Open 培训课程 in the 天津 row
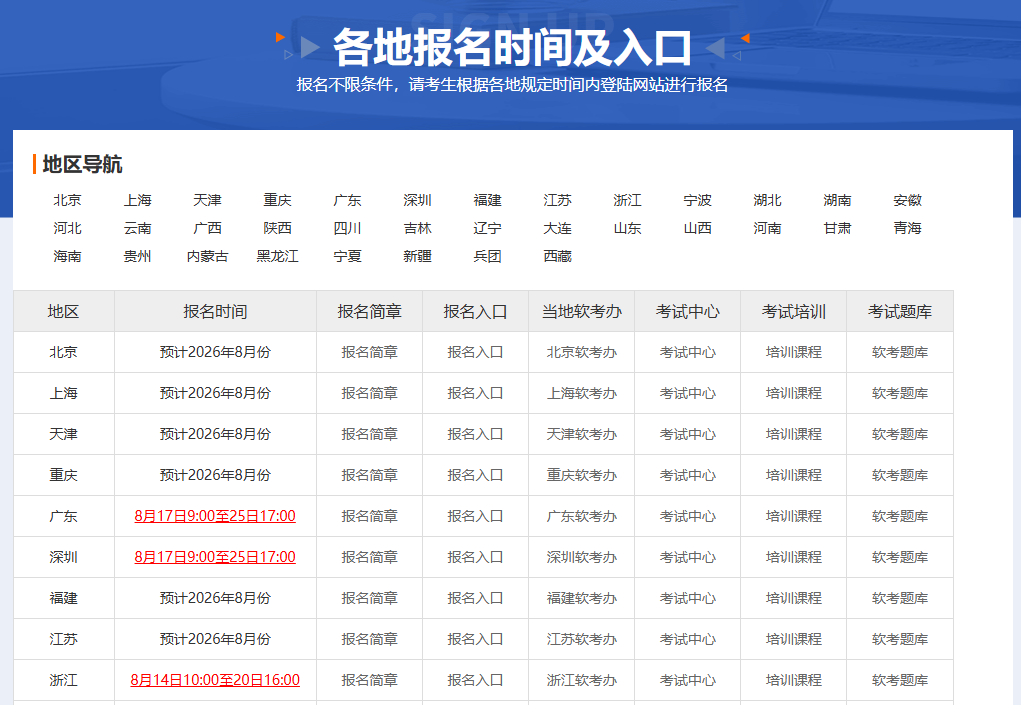1021x705 pixels. [794, 434]
